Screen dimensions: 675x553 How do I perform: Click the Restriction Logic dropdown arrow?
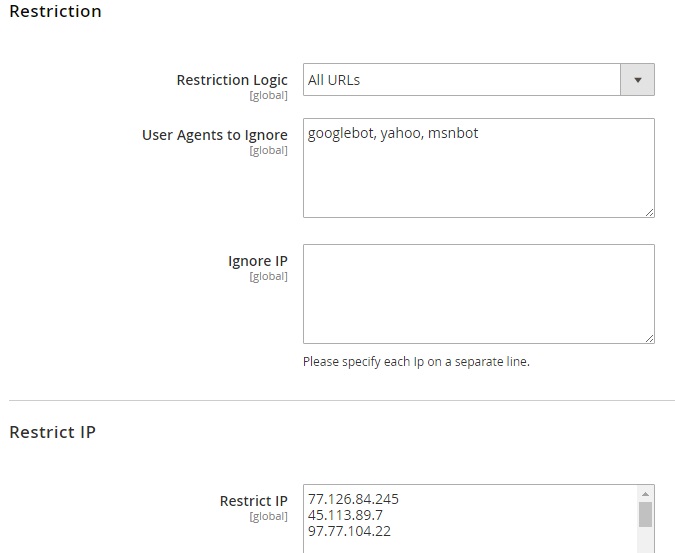637,80
